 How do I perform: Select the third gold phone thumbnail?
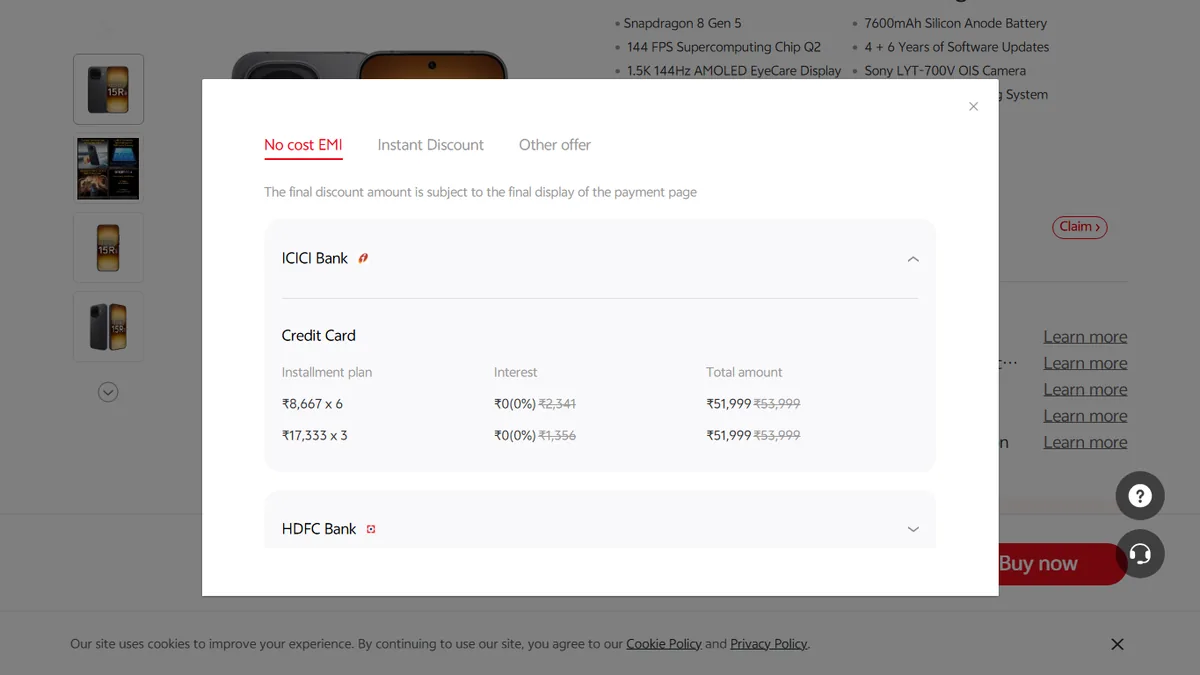click(108, 247)
